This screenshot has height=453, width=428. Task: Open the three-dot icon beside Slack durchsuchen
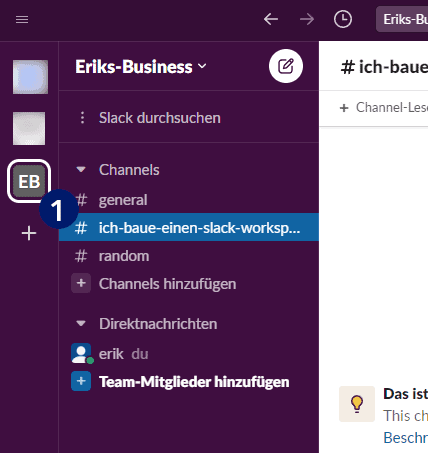point(82,118)
